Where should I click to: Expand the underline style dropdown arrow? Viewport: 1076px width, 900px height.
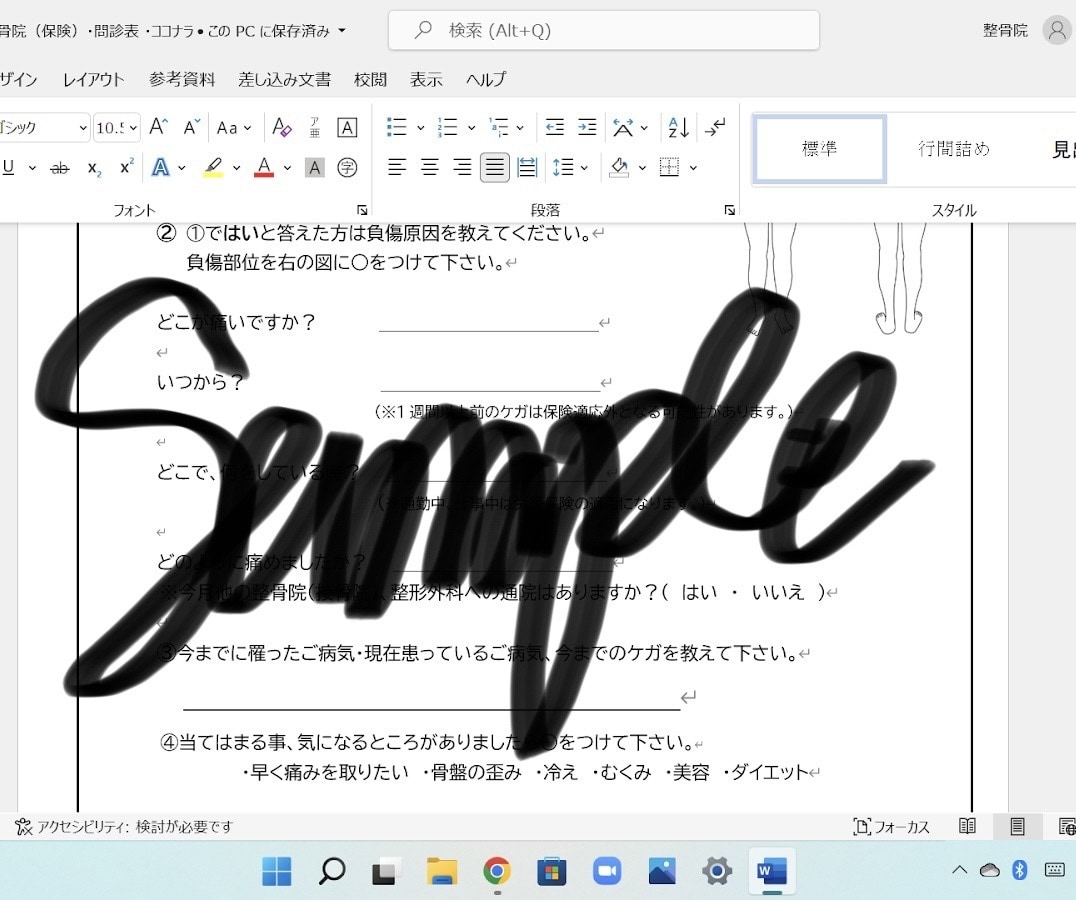[32, 168]
